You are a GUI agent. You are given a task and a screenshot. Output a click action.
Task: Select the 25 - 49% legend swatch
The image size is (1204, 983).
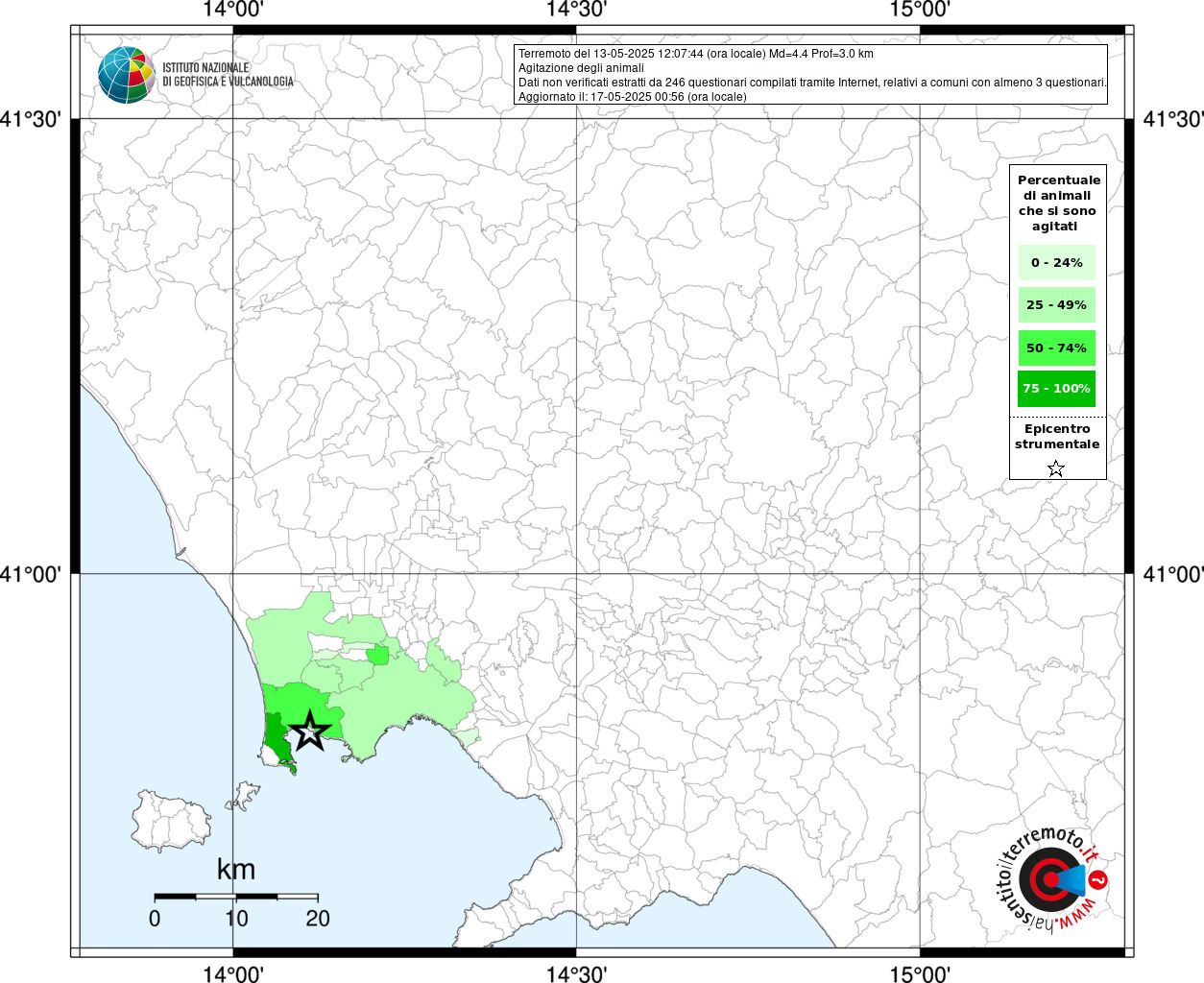(x=1056, y=305)
